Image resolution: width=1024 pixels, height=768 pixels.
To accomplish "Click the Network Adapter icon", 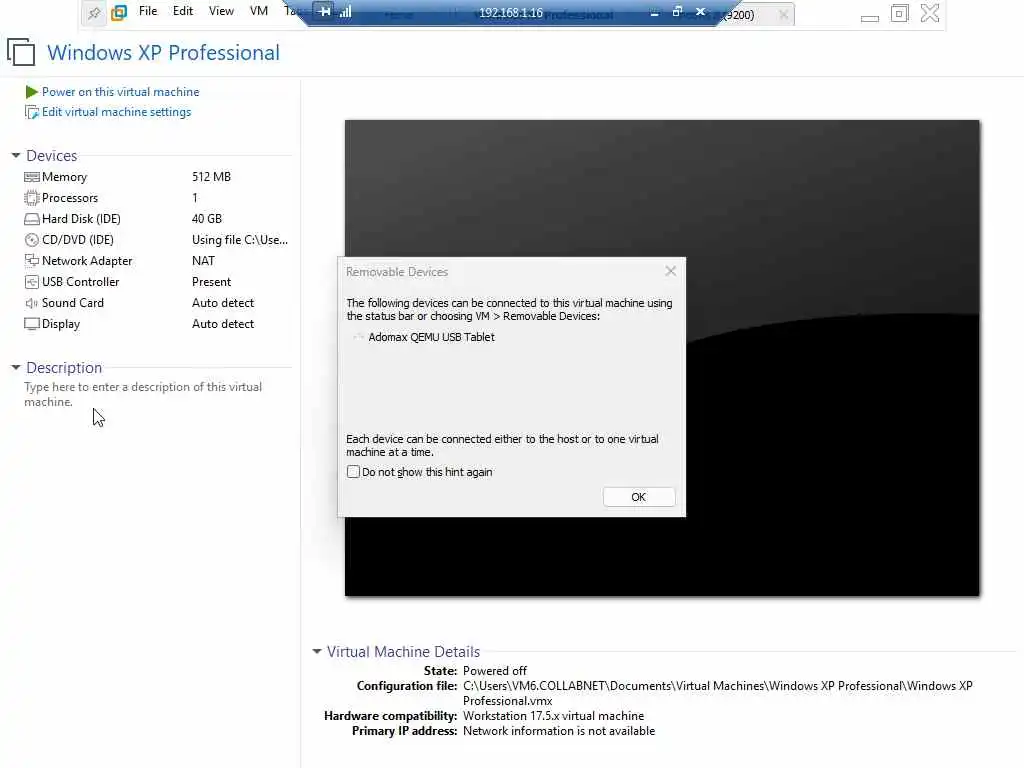I will tap(31, 261).
